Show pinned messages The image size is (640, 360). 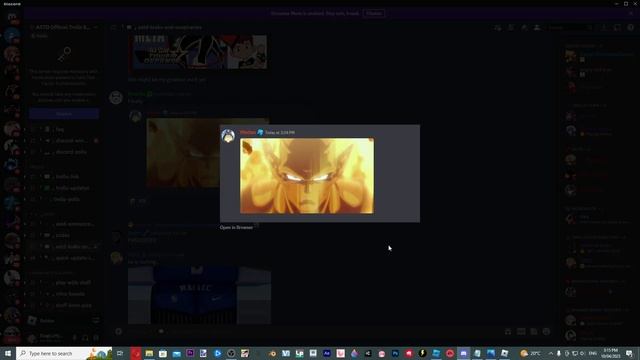click(524, 27)
